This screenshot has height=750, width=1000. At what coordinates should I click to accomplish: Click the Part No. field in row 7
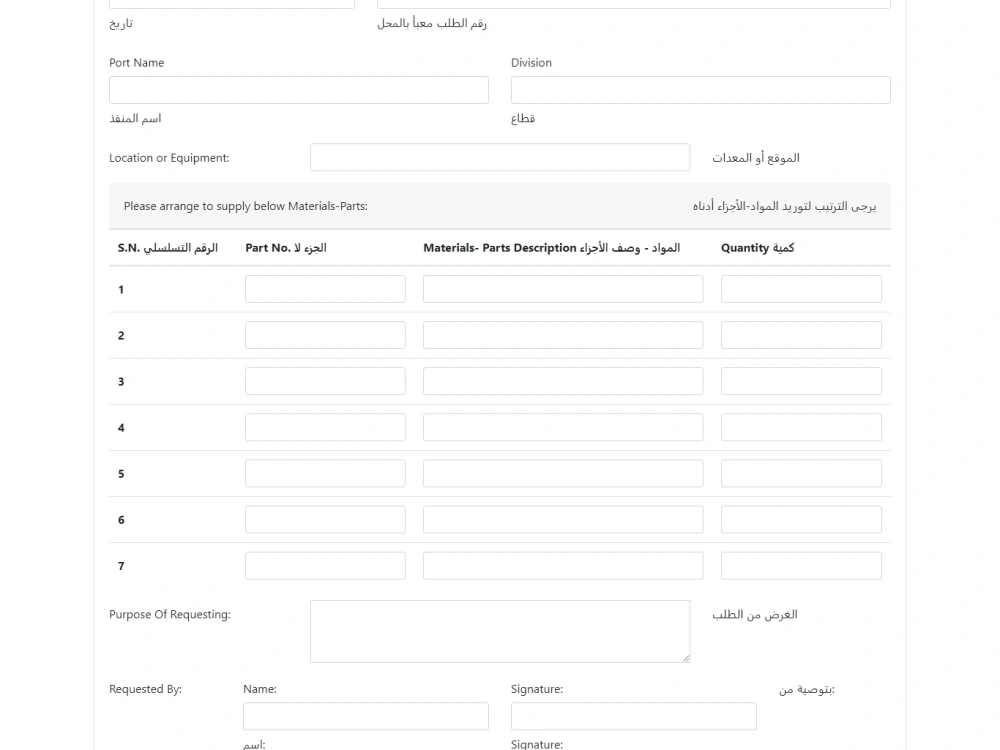(324, 565)
